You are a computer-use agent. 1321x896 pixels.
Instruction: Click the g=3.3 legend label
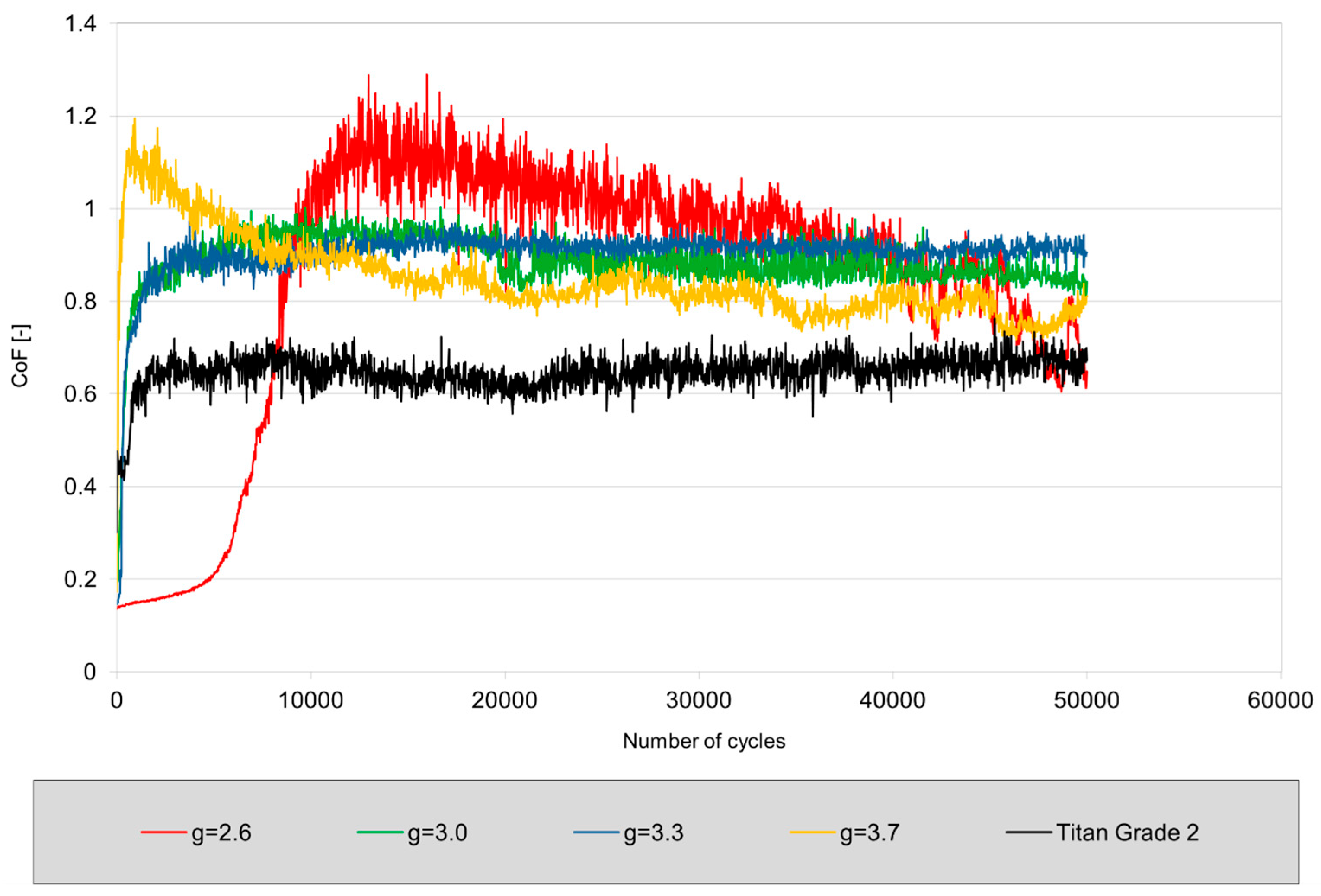[x=654, y=833]
